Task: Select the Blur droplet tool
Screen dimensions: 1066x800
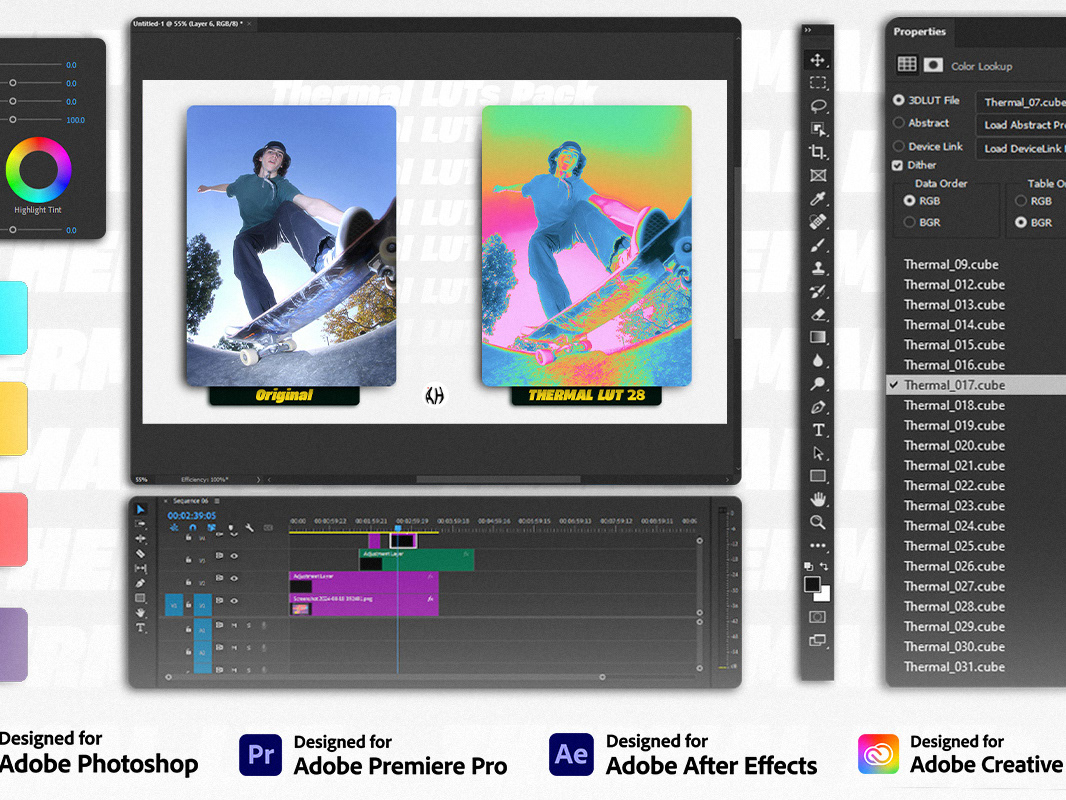Action: point(817,360)
